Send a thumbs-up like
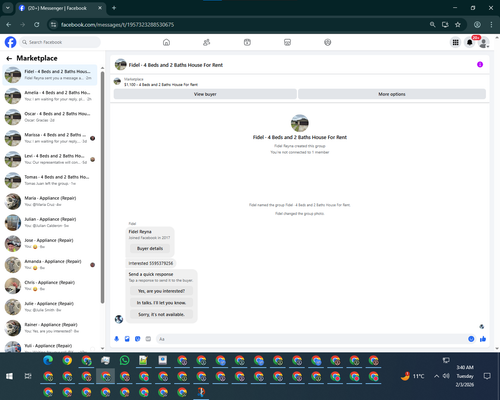 tap(483, 339)
